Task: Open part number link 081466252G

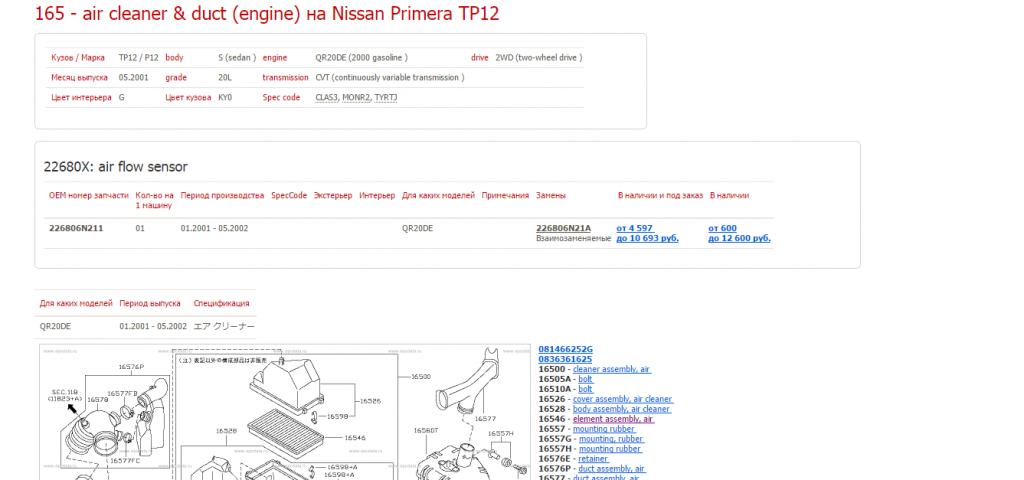Action: [565, 349]
